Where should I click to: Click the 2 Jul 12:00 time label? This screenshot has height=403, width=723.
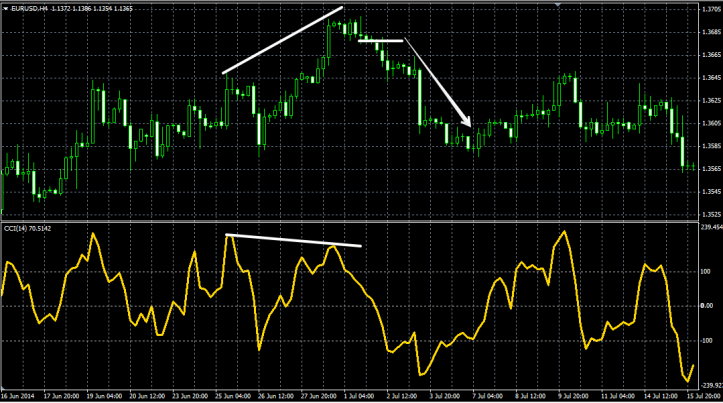click(x=402, y=396)
